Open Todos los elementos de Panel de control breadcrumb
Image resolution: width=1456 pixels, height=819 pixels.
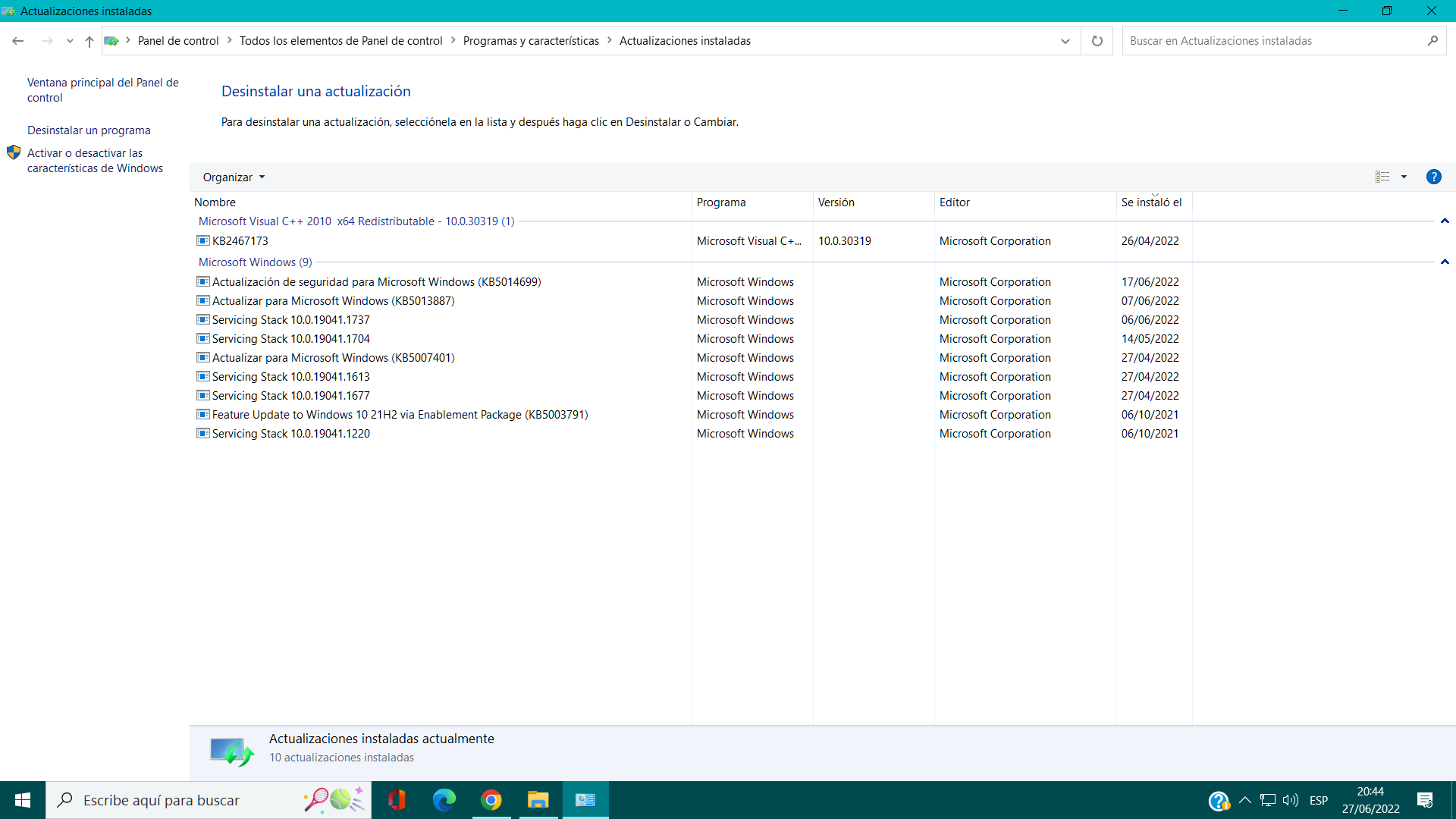click(341, 41)
